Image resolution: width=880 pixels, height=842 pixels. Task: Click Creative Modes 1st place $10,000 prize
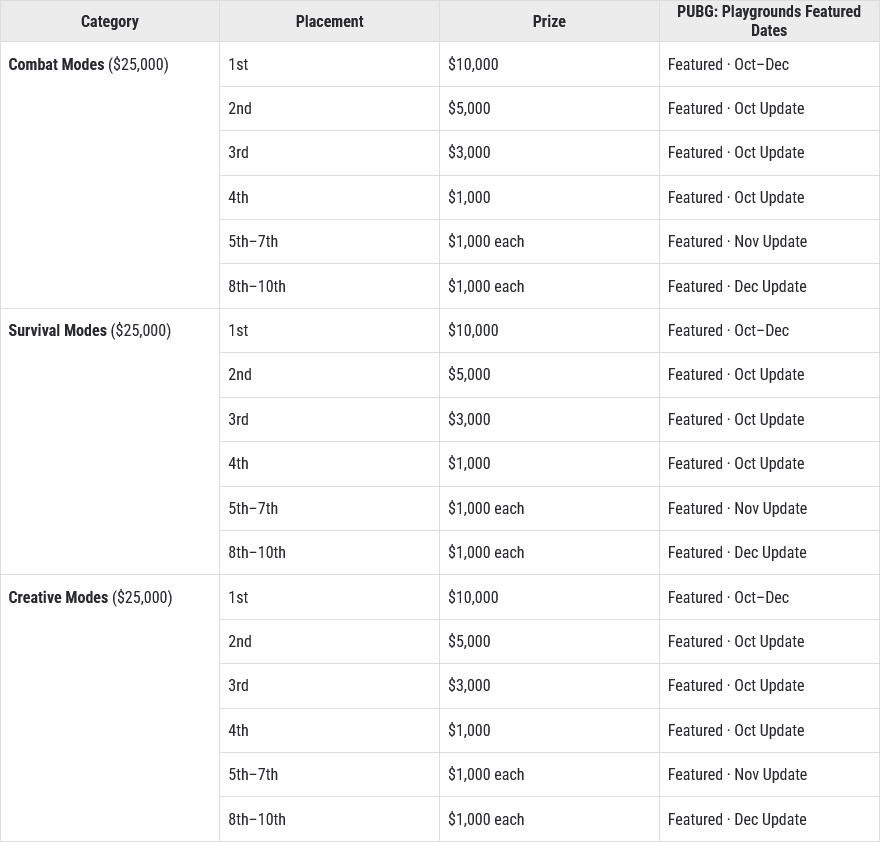coord(549,597)
